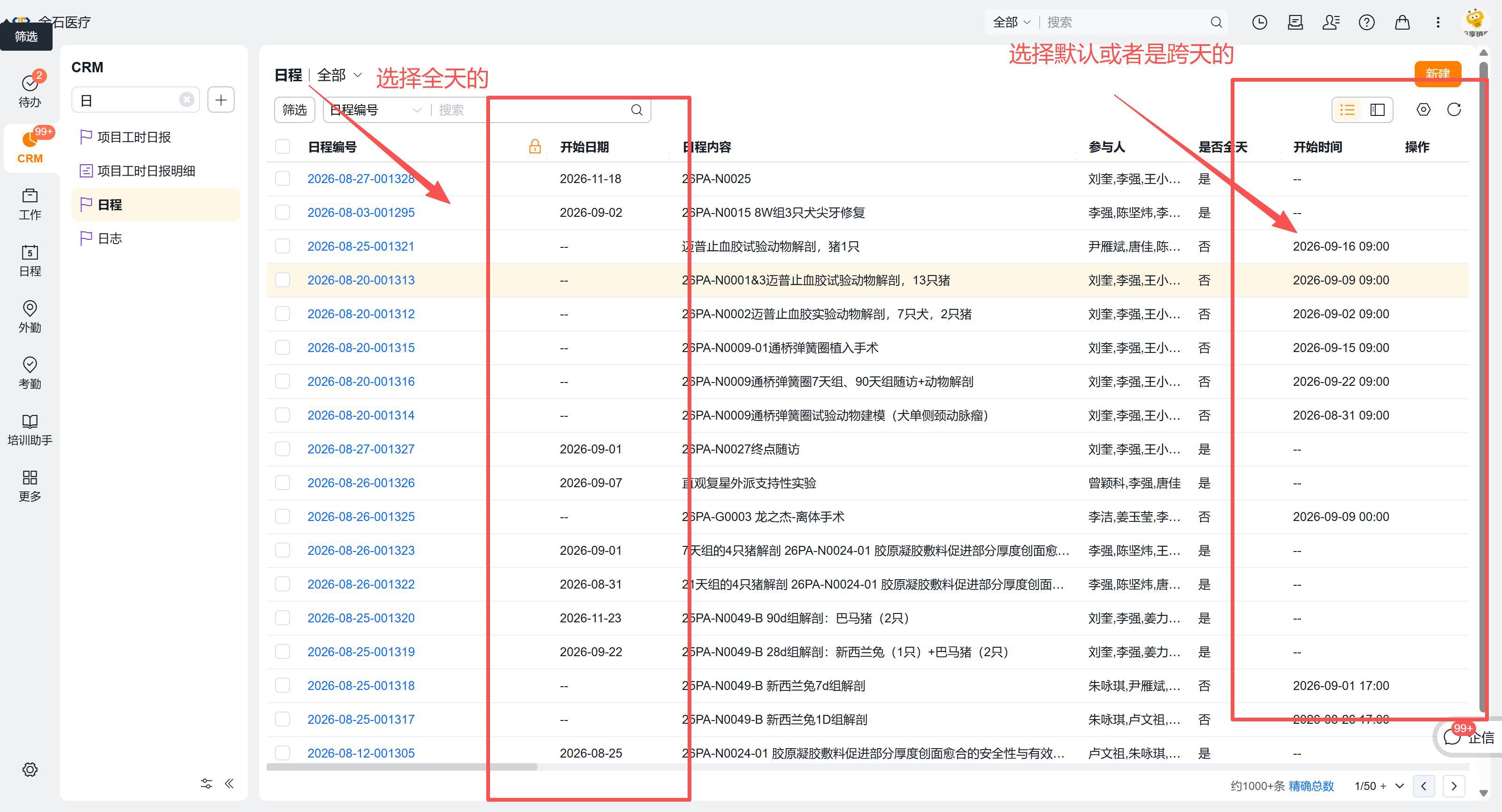Open the help question mark icon

pos(1367,22)
